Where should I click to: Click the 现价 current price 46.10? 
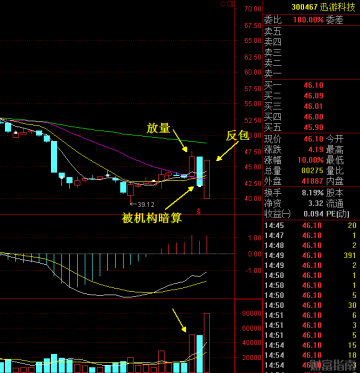(313, 139)
